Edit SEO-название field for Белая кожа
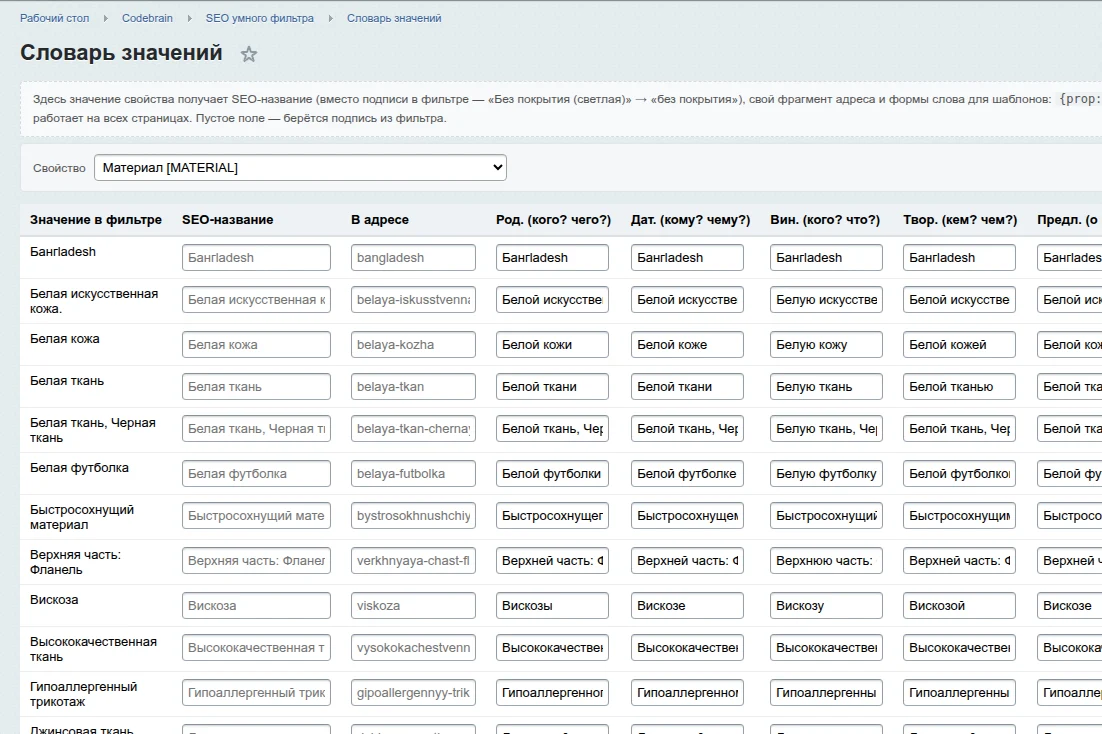1102x734 pixels. tap(256, 345)
